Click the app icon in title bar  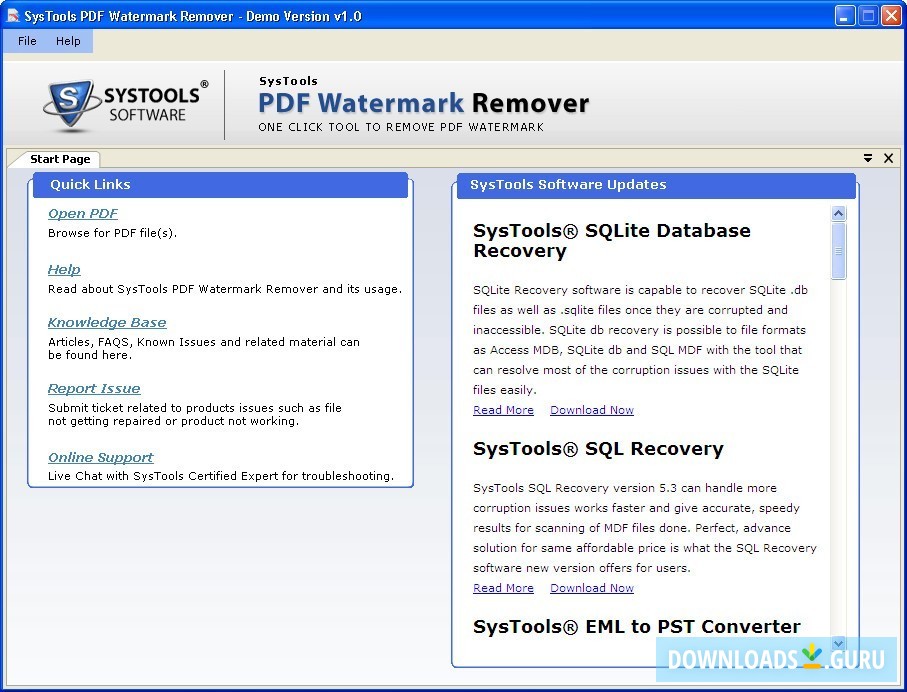(x=12, y=16)
